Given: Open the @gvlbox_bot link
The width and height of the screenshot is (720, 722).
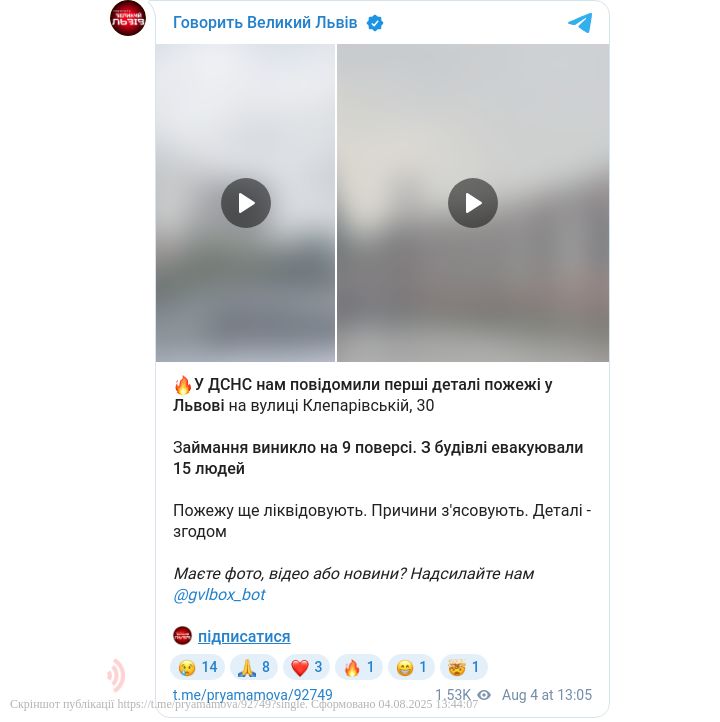Looking at the screenshot, I should point(219,595).
